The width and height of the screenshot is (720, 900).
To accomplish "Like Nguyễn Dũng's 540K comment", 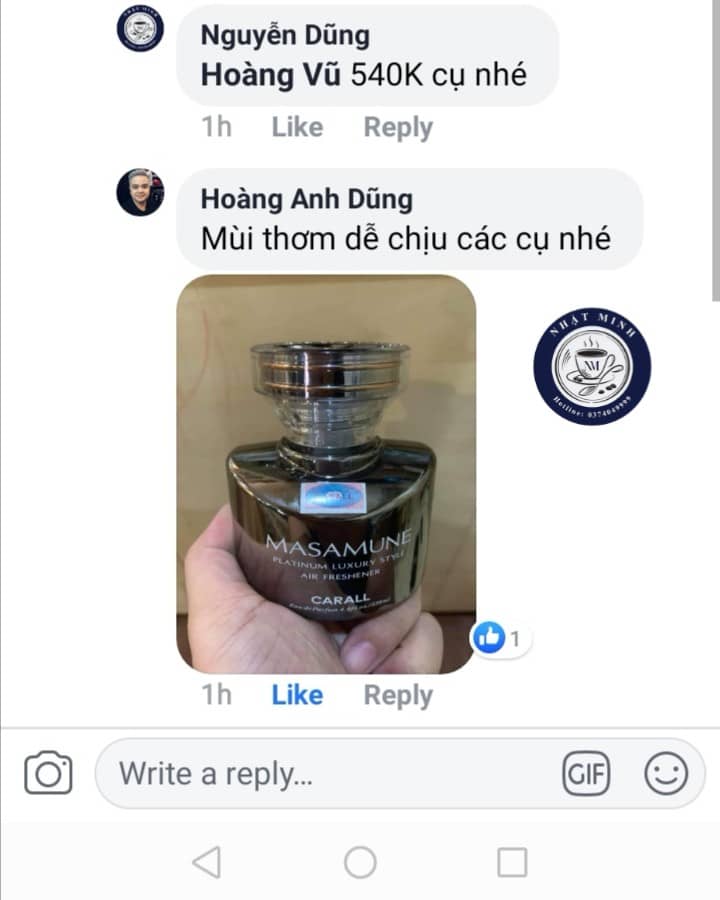I will pos(297,127).
